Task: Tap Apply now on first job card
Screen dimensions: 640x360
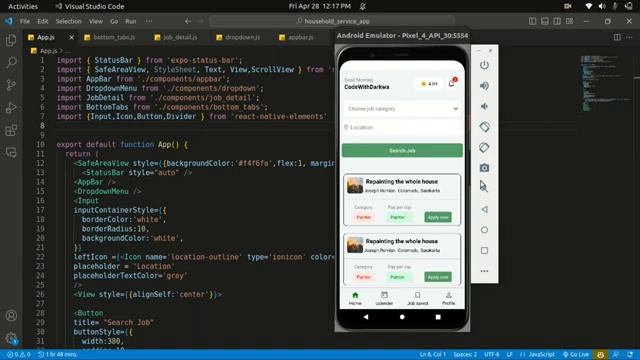Action: point(438,217)
